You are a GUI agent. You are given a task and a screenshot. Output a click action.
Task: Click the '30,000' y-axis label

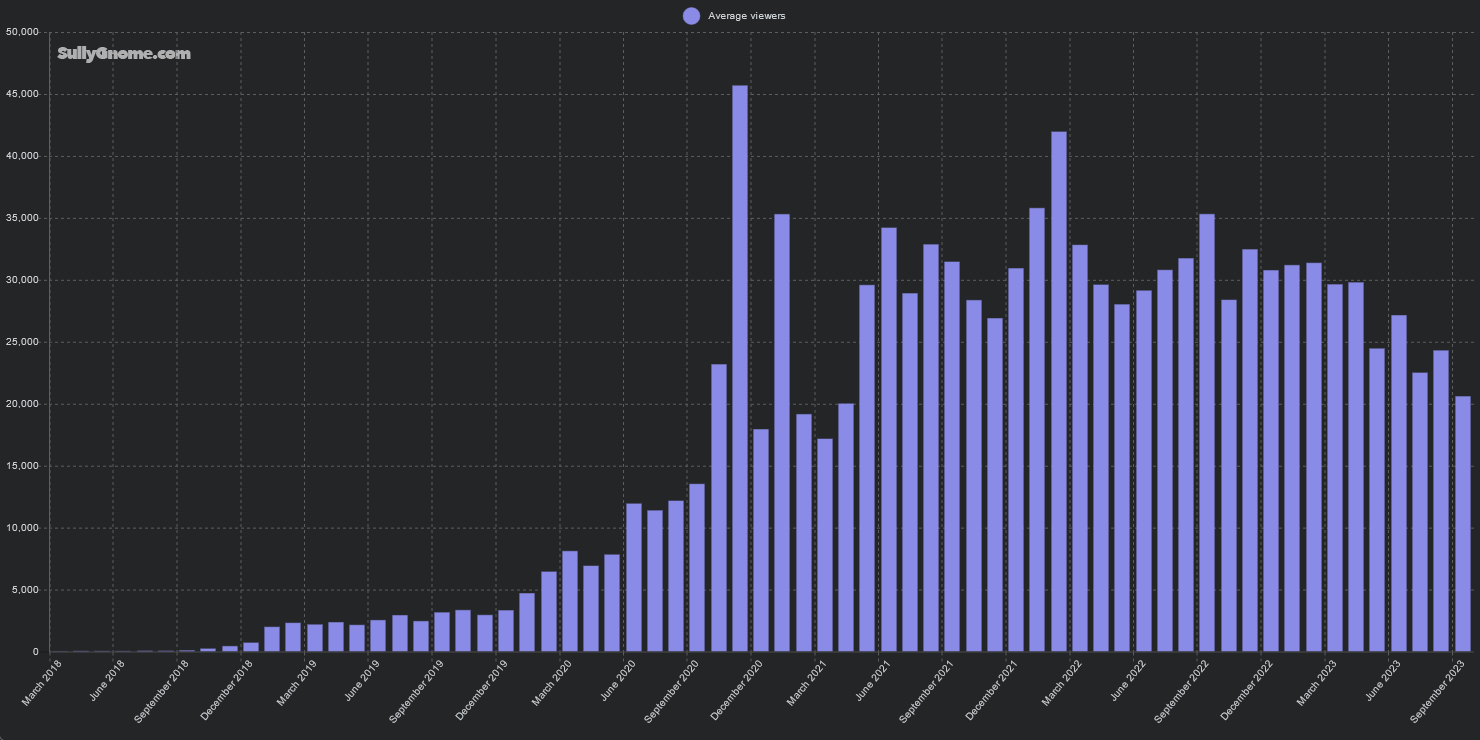pos(21,280)
